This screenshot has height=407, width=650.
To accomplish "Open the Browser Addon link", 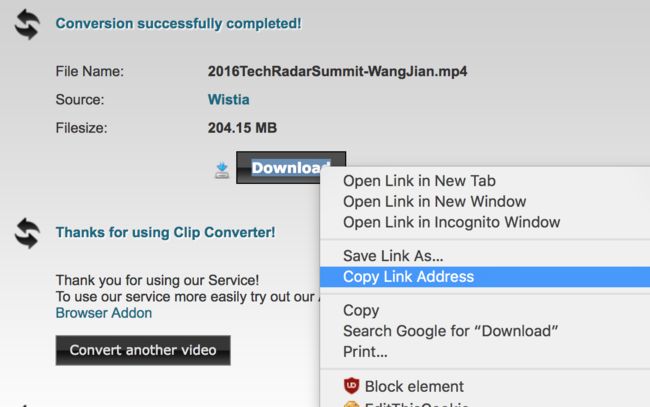I will (x=104, y=313).
